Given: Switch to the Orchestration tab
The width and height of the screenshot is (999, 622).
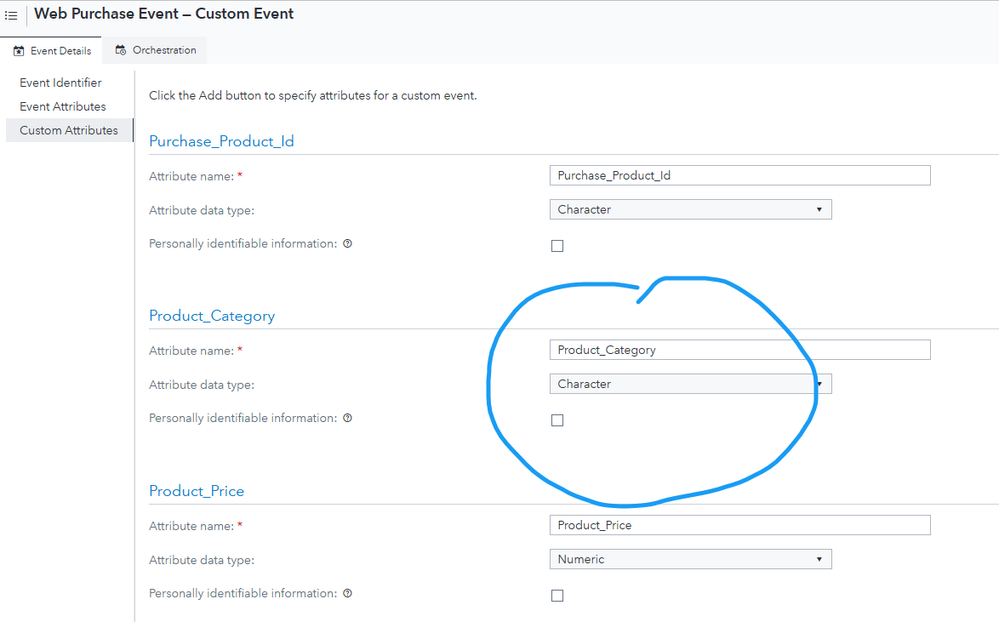Looking at the screenshot, I should [x=163, y=50].
